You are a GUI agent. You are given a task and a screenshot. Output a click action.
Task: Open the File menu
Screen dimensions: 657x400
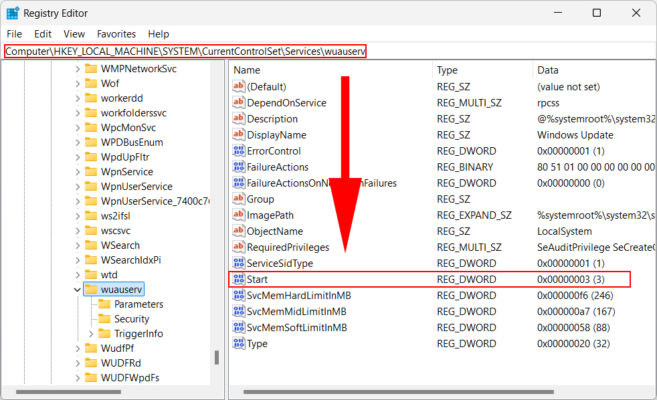pyautogui.click(x=15, y=34)
